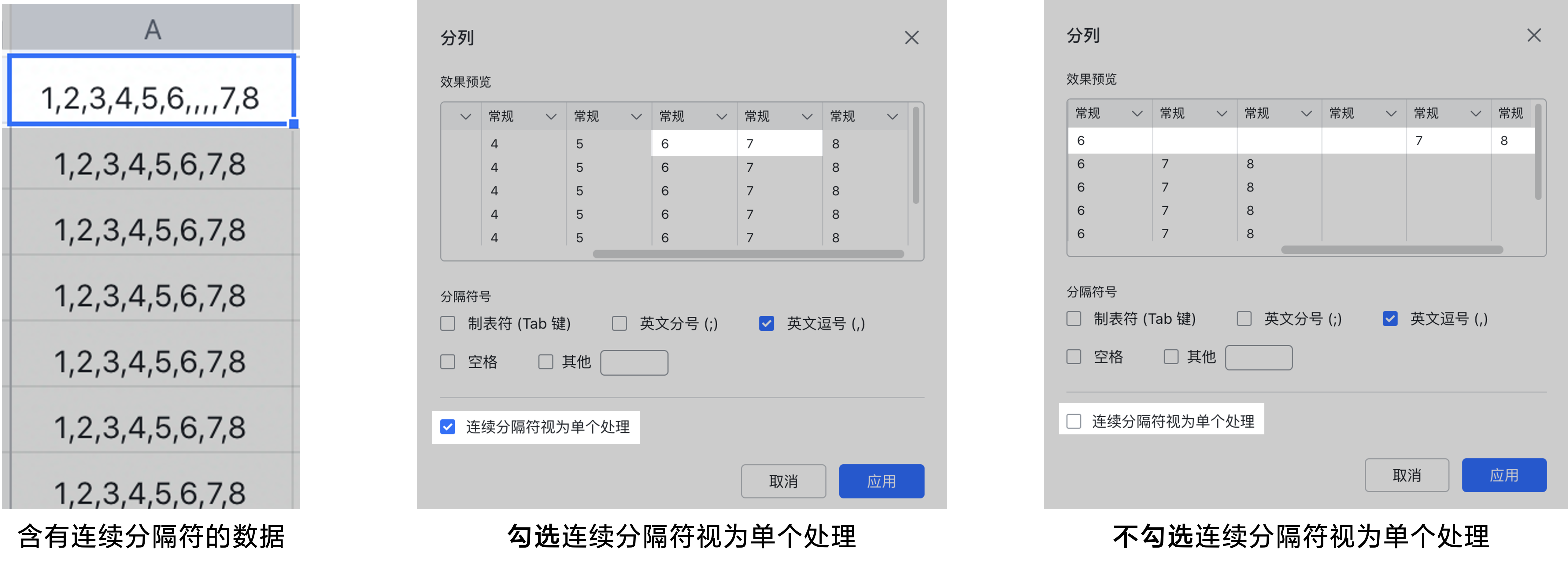Select column A header
Viewport: 1568px width, 569px height.
(x=152, y=29)
